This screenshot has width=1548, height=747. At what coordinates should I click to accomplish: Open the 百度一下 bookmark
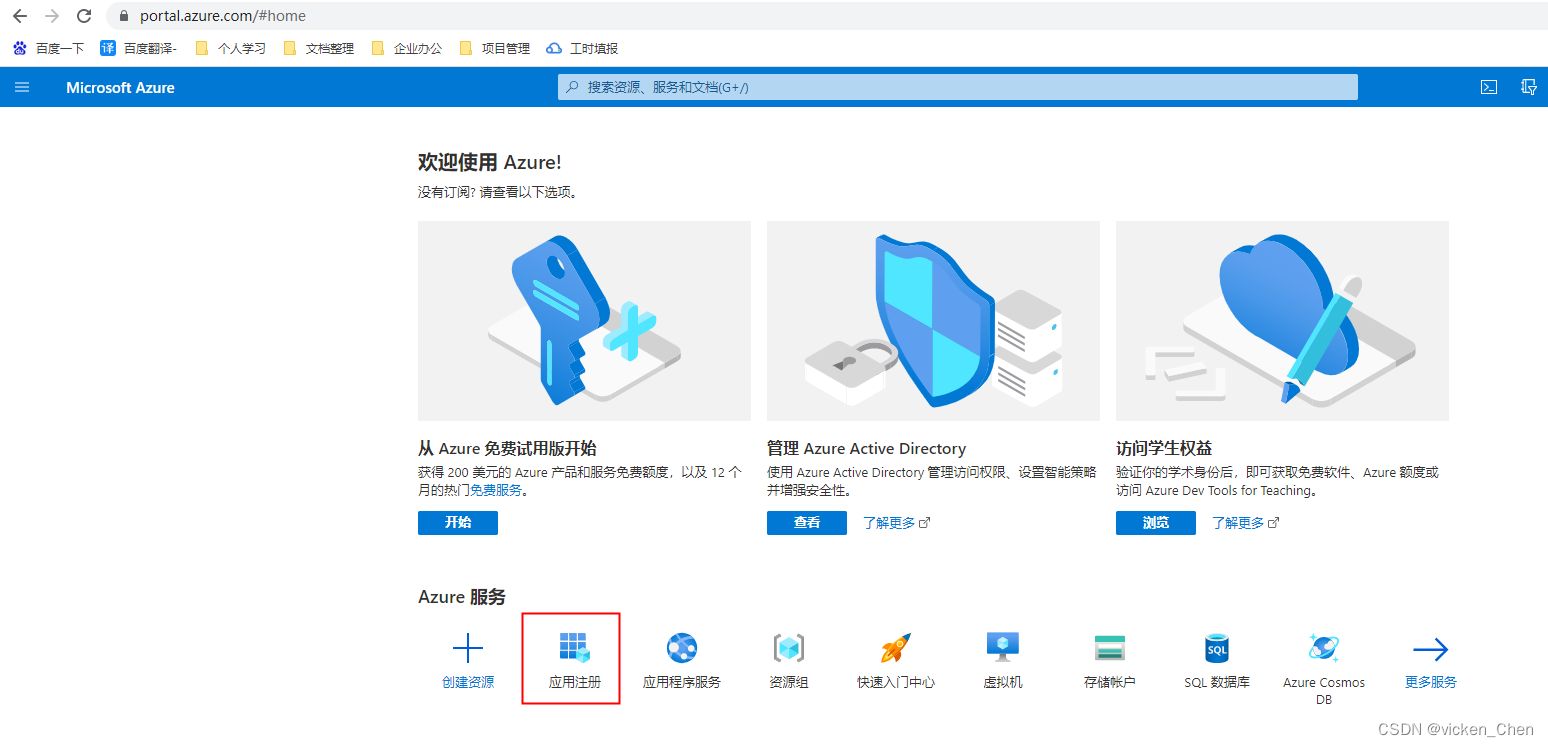48,48
